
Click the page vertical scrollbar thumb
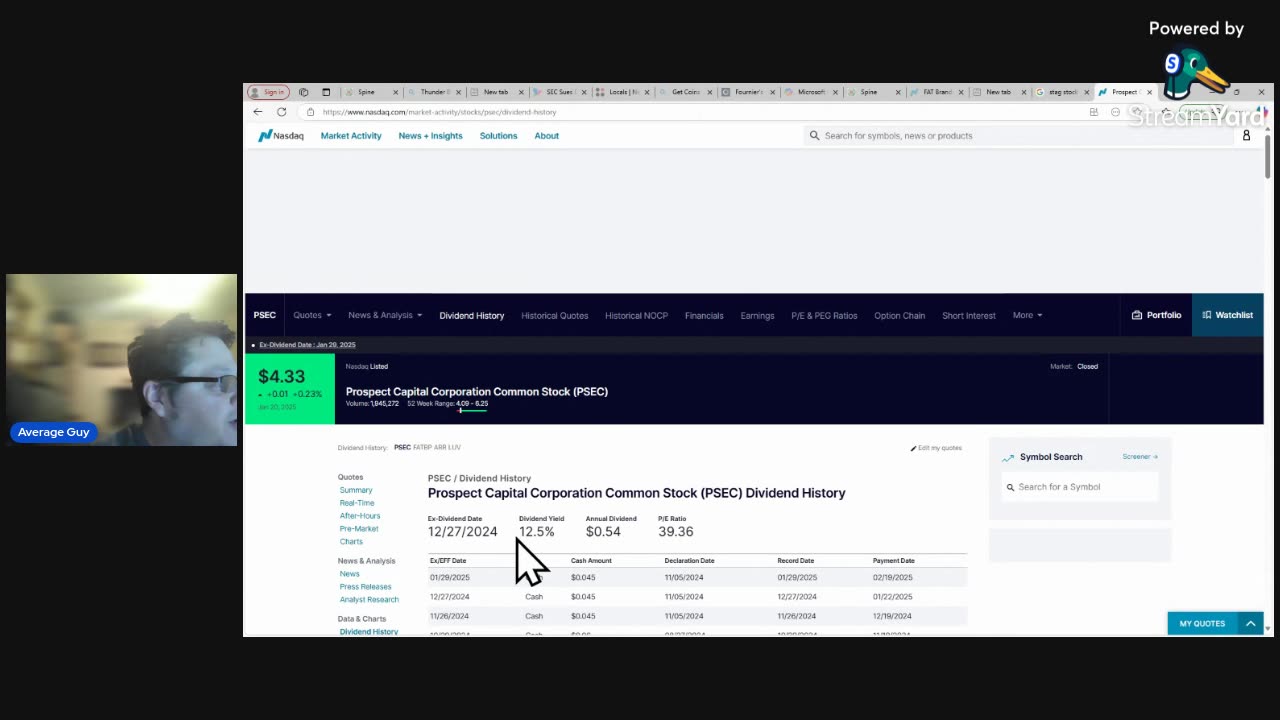(1268, 156)
